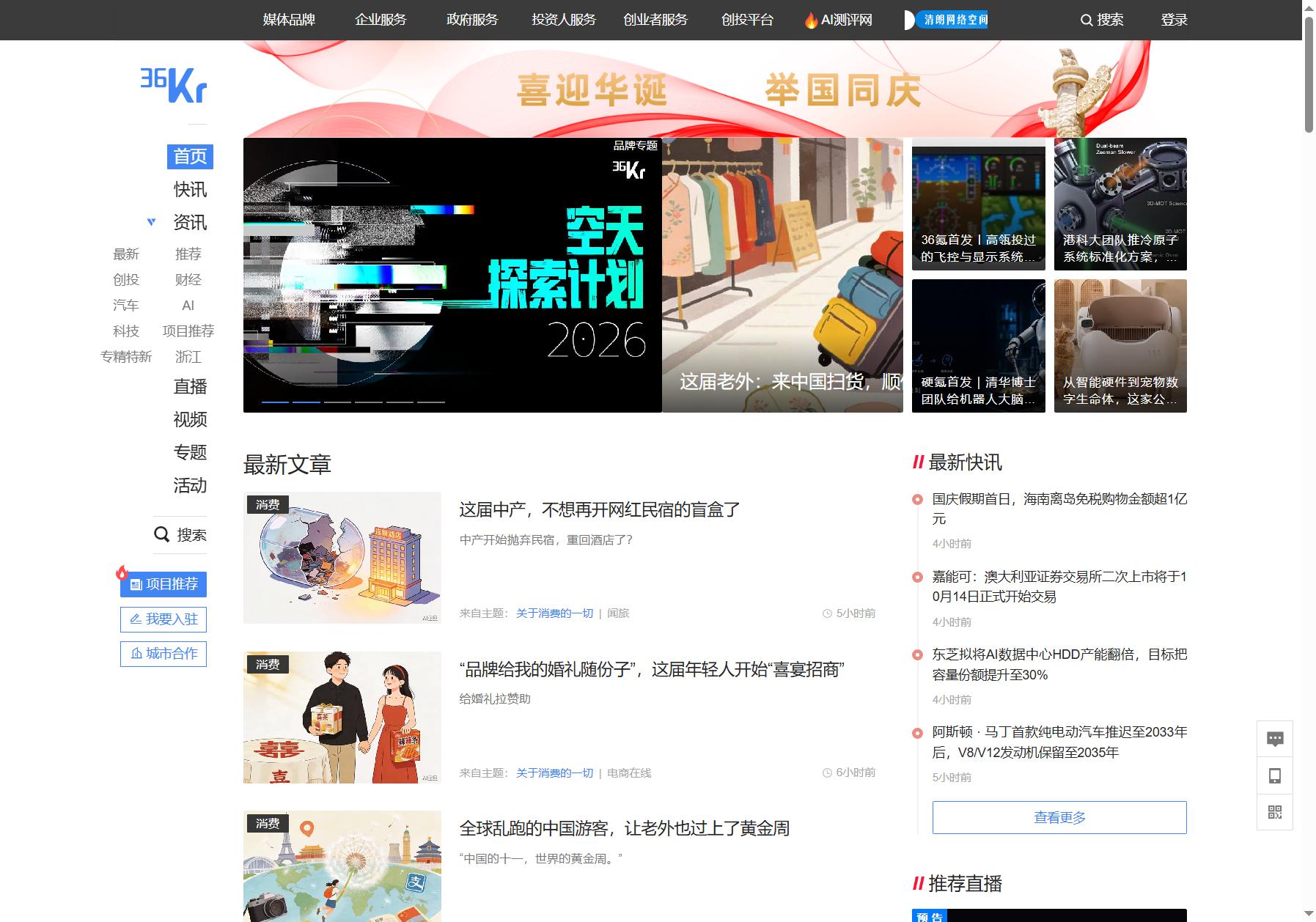Go to the first carousel slide indicator

tap(275, 402)
